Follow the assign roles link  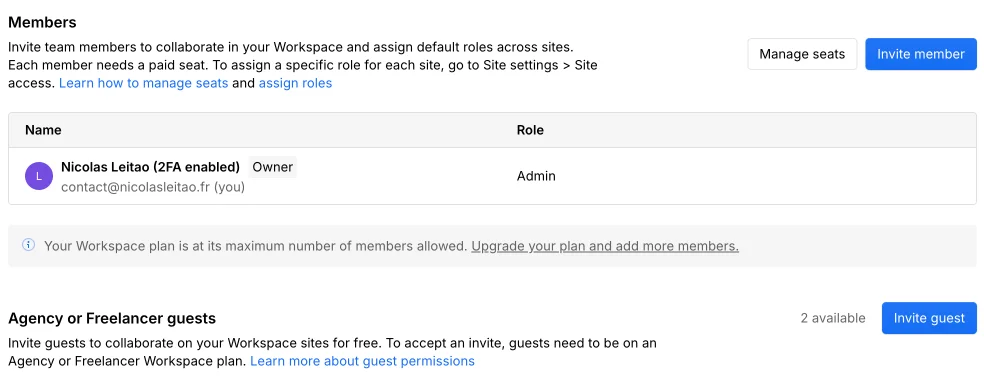pyautogui.click(x=295, y=83)
